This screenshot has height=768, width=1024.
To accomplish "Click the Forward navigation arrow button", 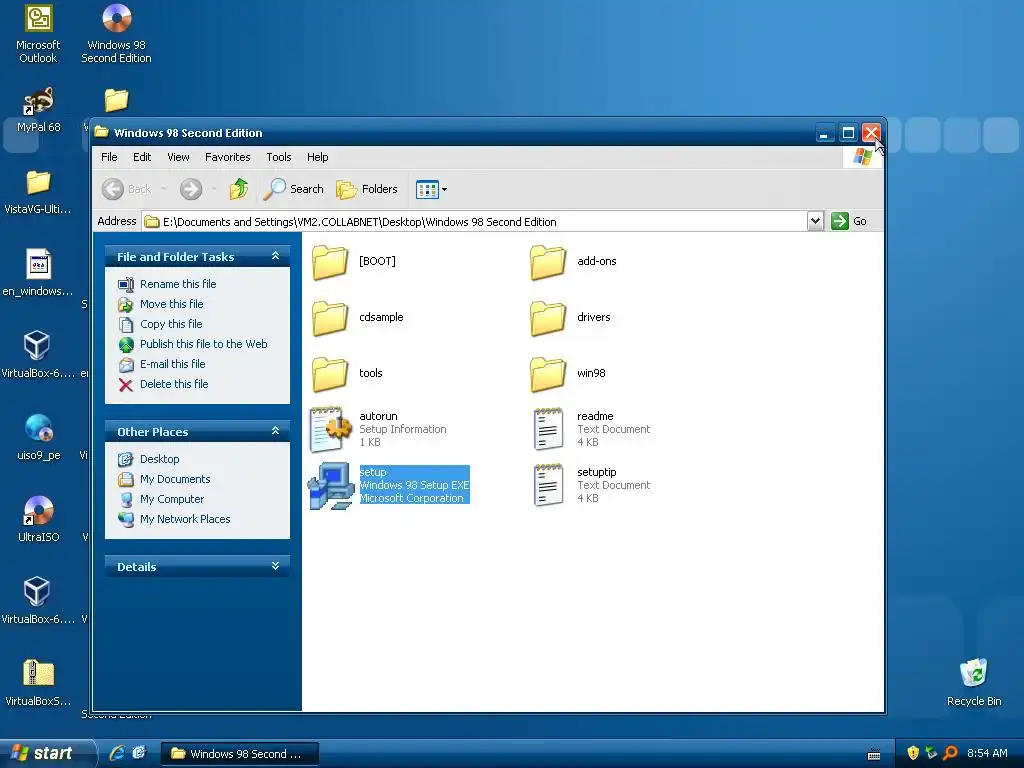I will point(191,189).
